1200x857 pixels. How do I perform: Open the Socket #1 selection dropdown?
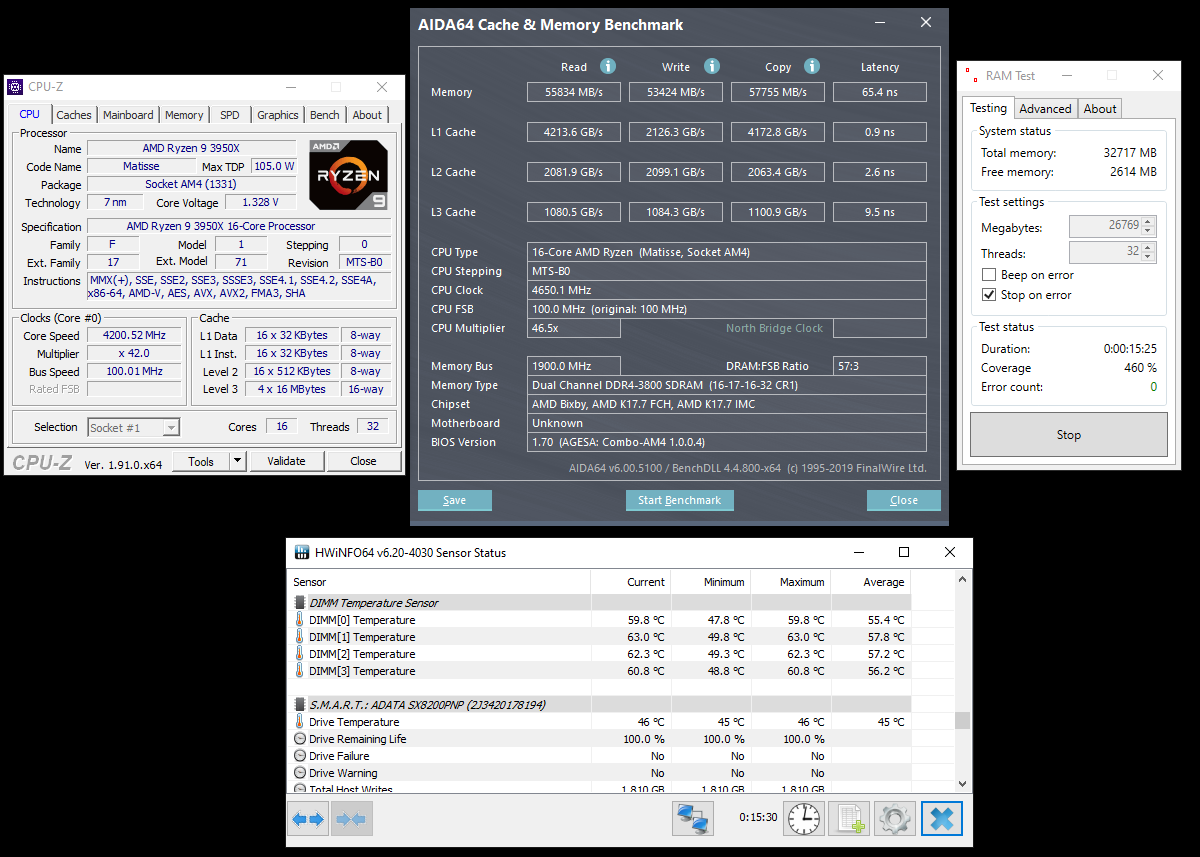pyautogui.click(x=171, y=427)
